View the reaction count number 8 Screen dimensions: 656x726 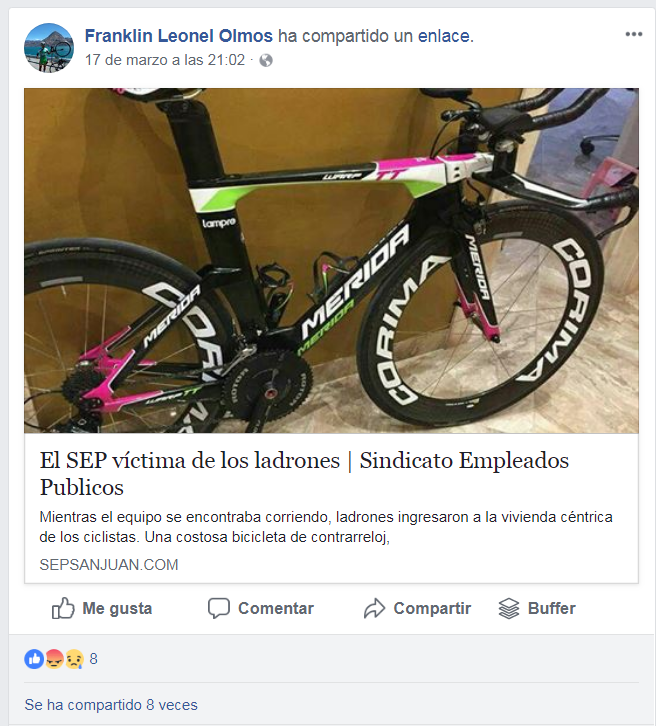coord(94,659)
